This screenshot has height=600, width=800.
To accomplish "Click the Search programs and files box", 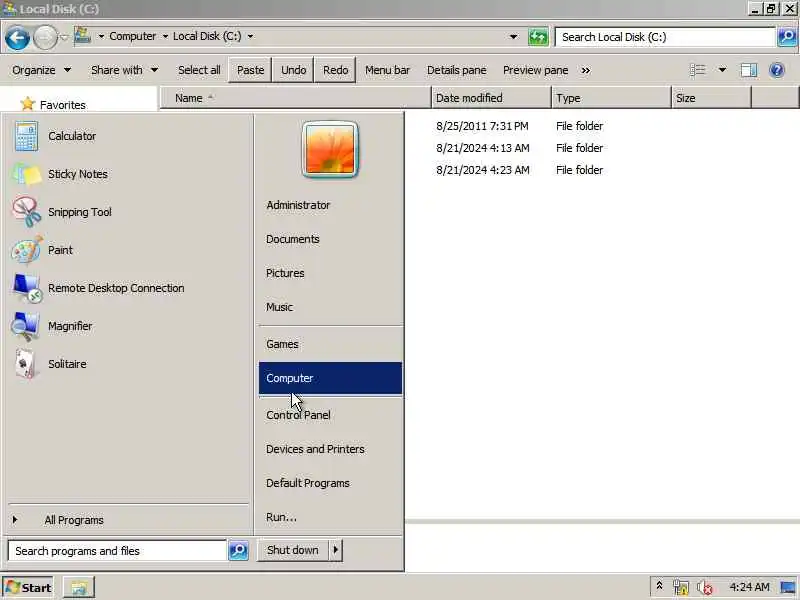I will click(117, 551).
